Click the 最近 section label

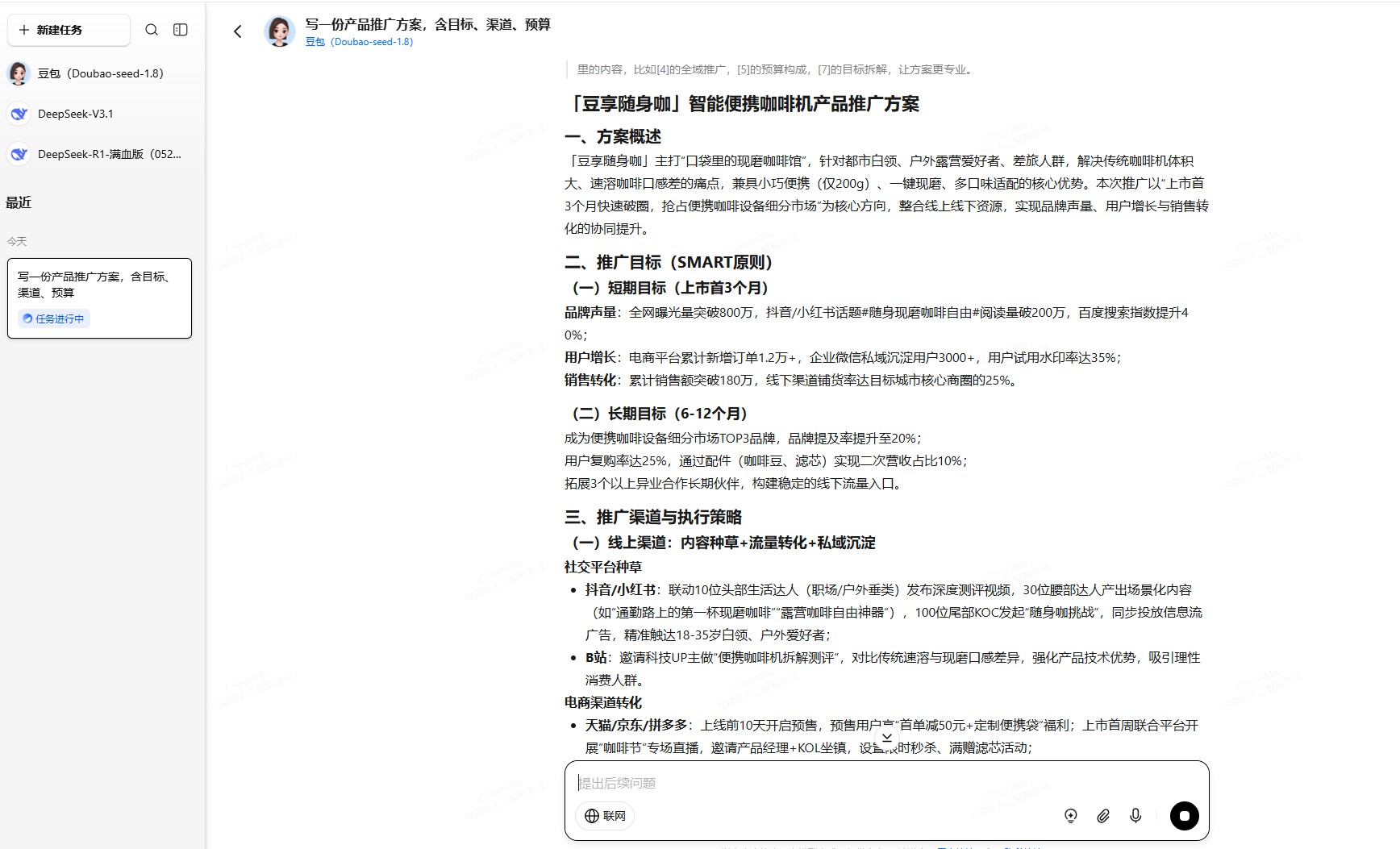(19, 202)
